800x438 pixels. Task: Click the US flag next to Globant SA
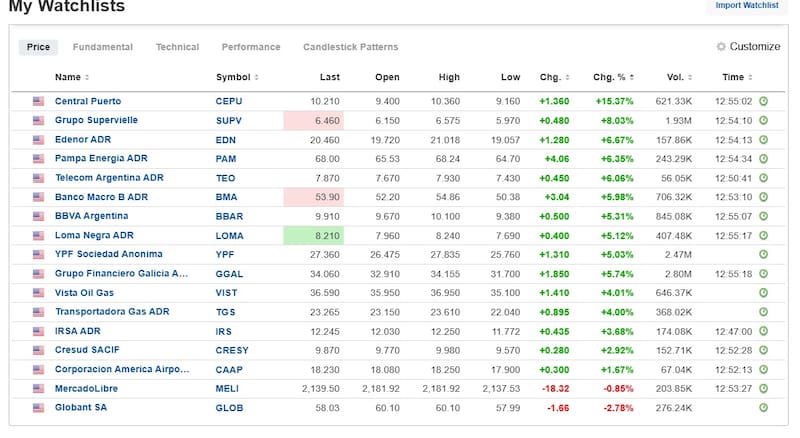[39, 407]
